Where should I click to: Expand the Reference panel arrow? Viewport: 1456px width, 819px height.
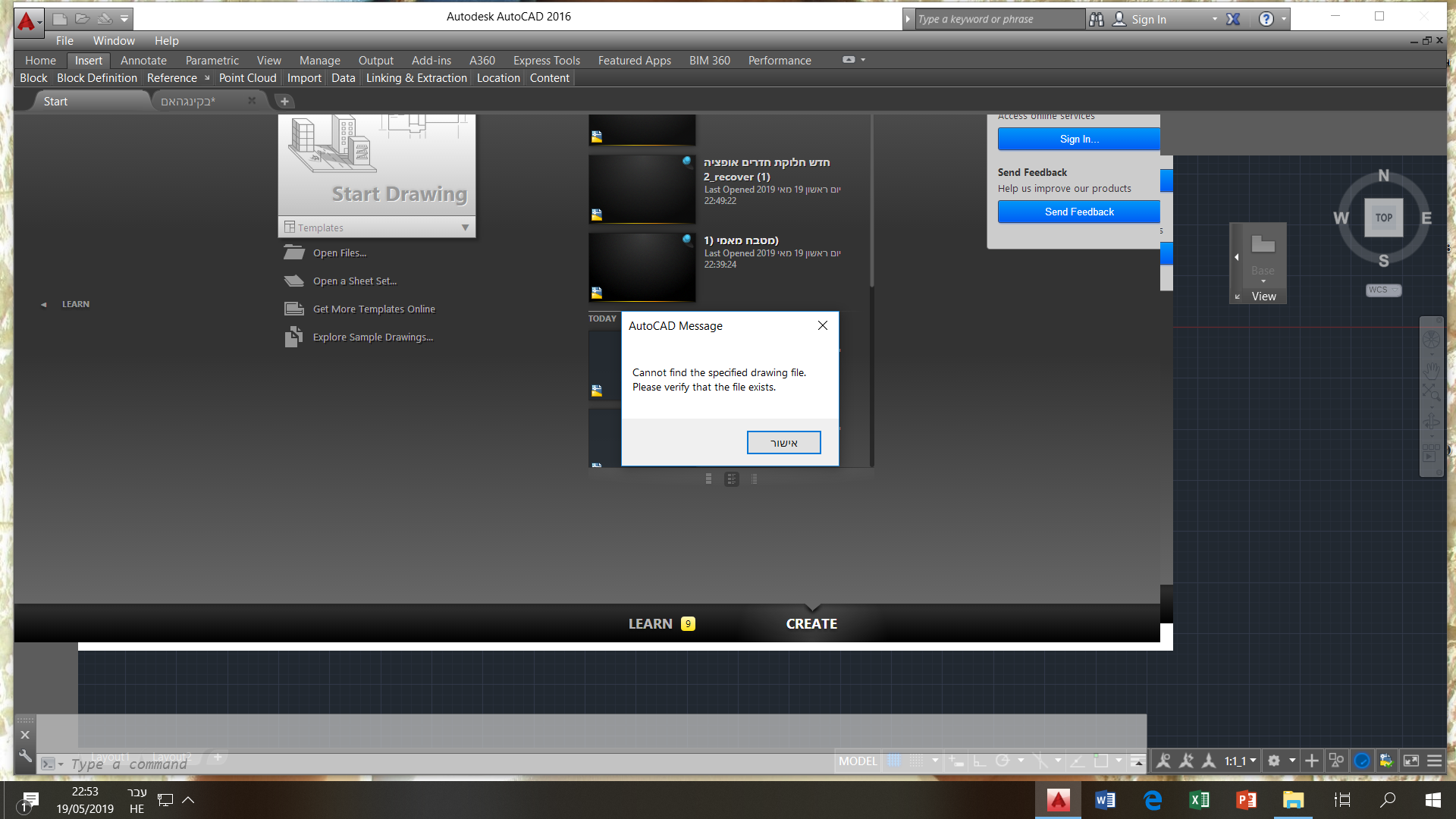[207, 78]
